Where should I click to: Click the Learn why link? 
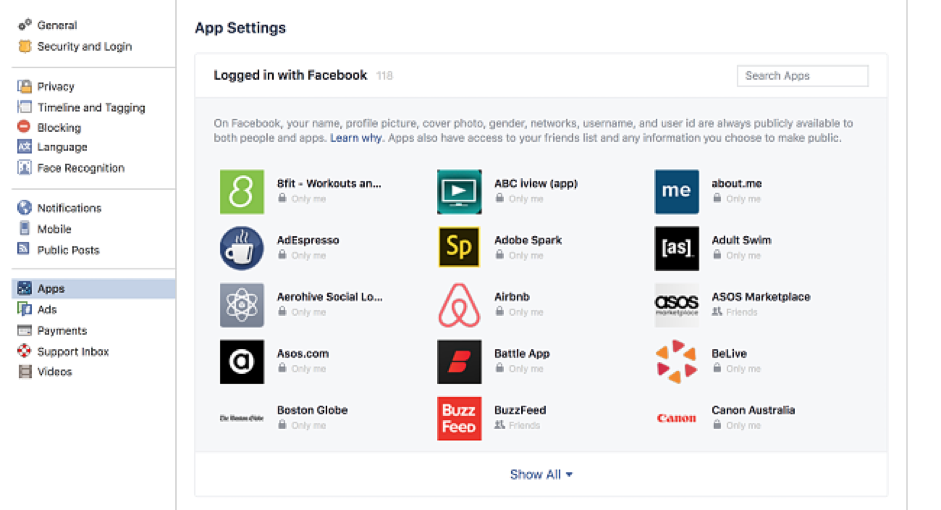point(356,138)
